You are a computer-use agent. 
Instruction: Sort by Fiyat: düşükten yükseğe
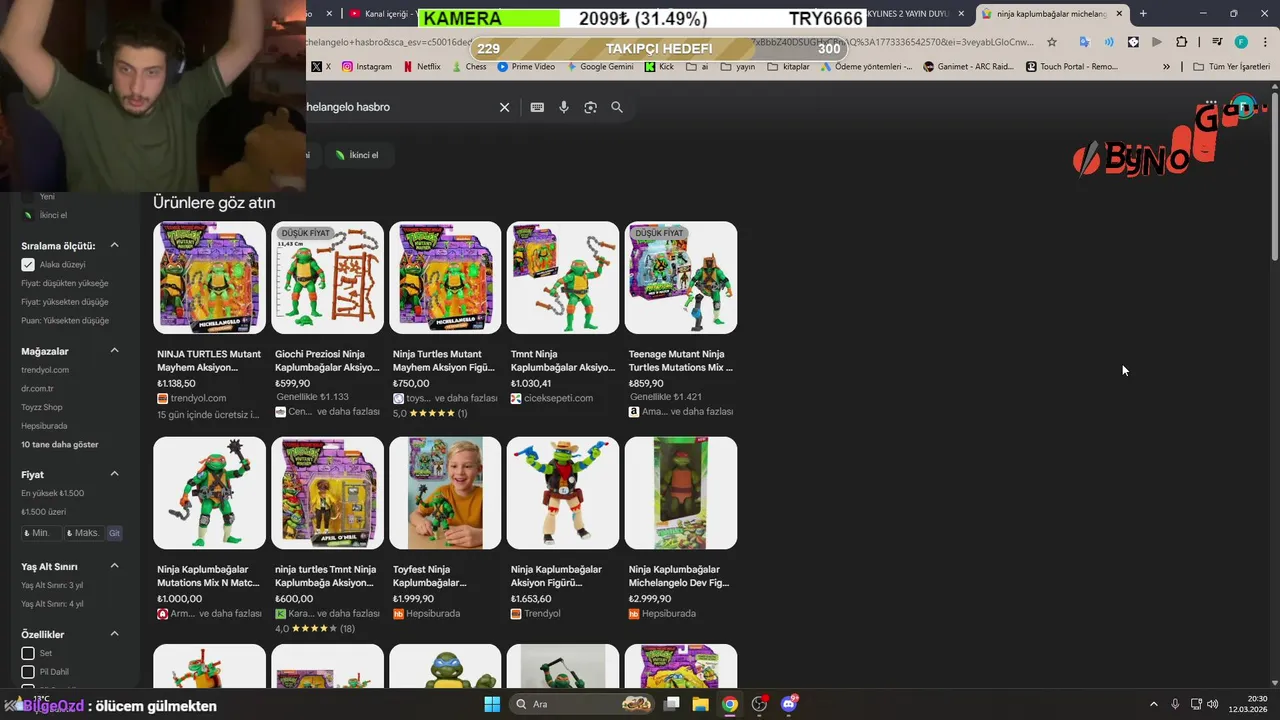tap(65, 283)
